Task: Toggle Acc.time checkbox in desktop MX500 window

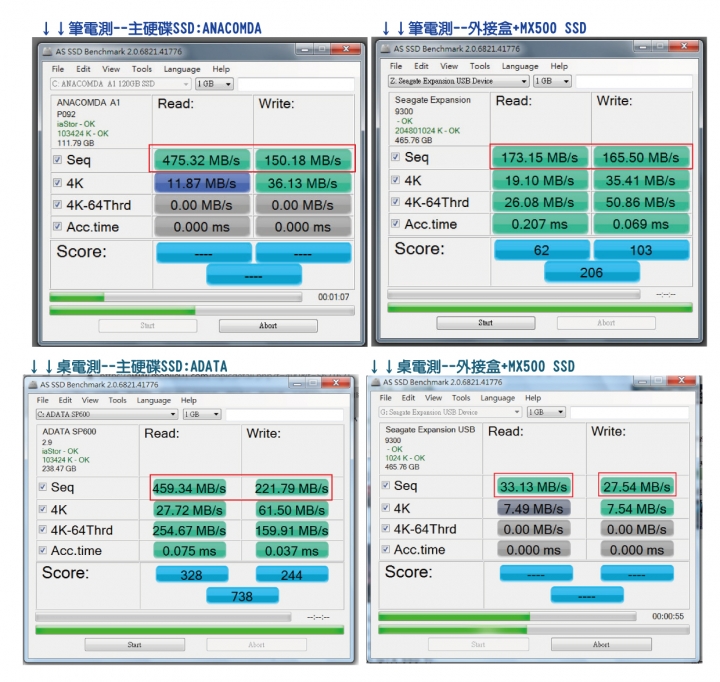Action: [386, 549]
